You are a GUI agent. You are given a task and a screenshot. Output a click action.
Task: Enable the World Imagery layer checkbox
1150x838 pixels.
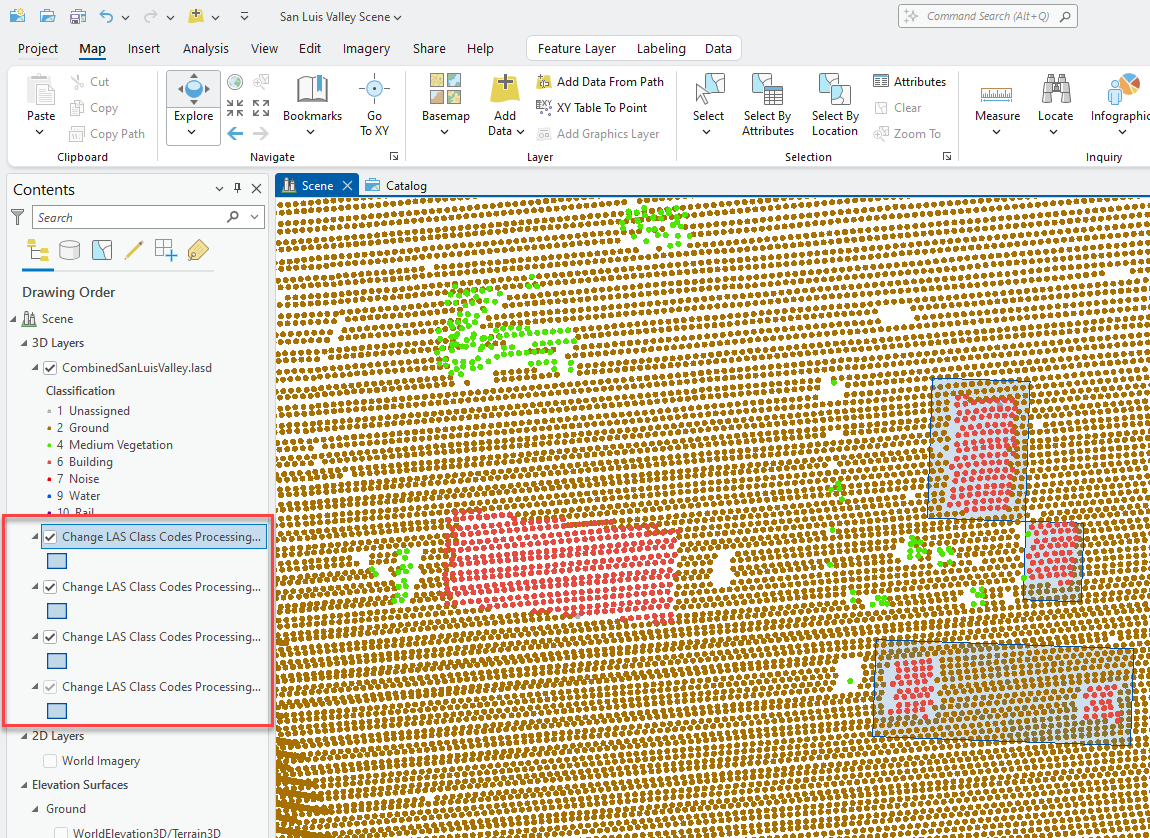click(x=50, y=761)
